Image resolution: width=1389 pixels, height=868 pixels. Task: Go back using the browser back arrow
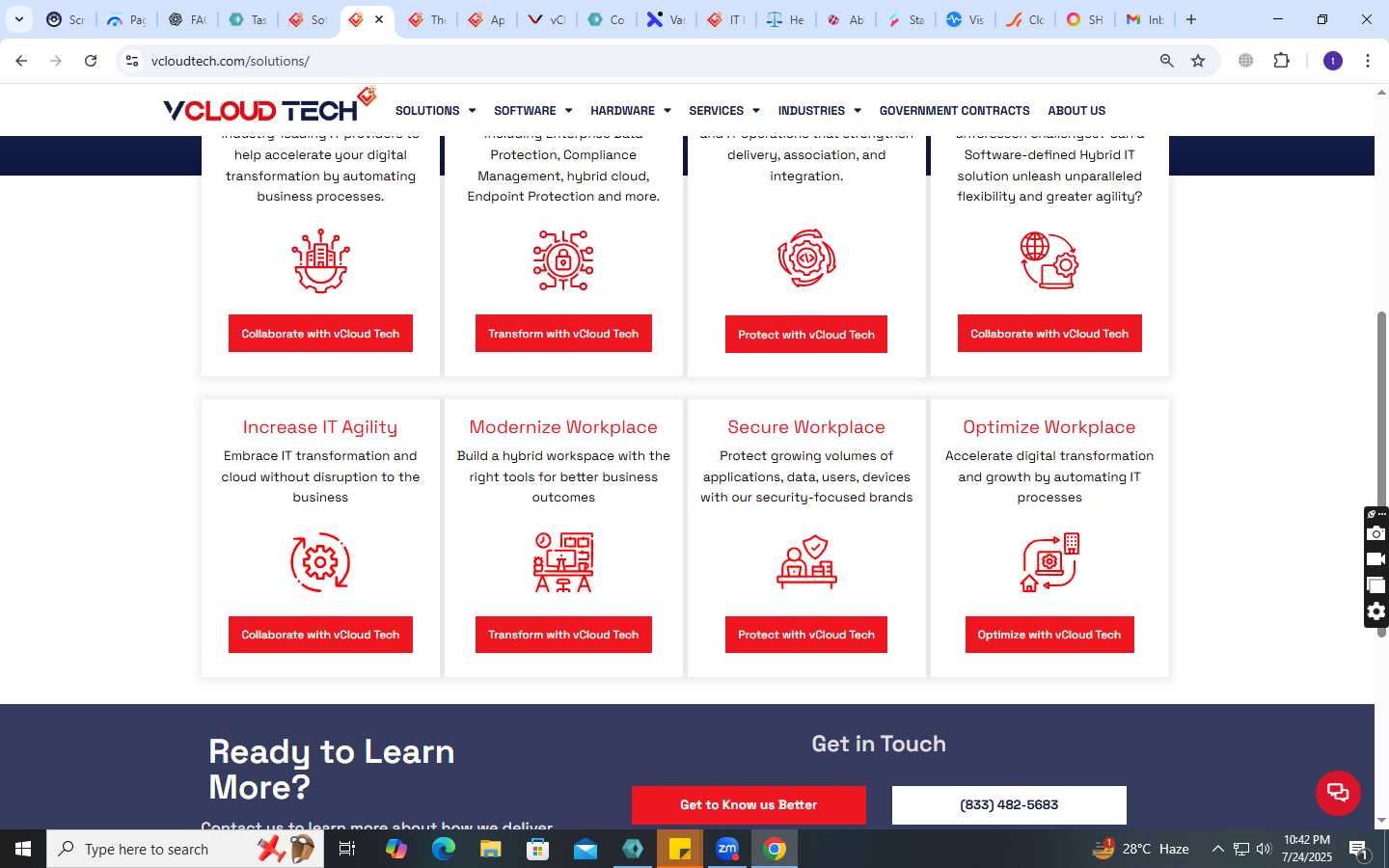pos(21,61)
